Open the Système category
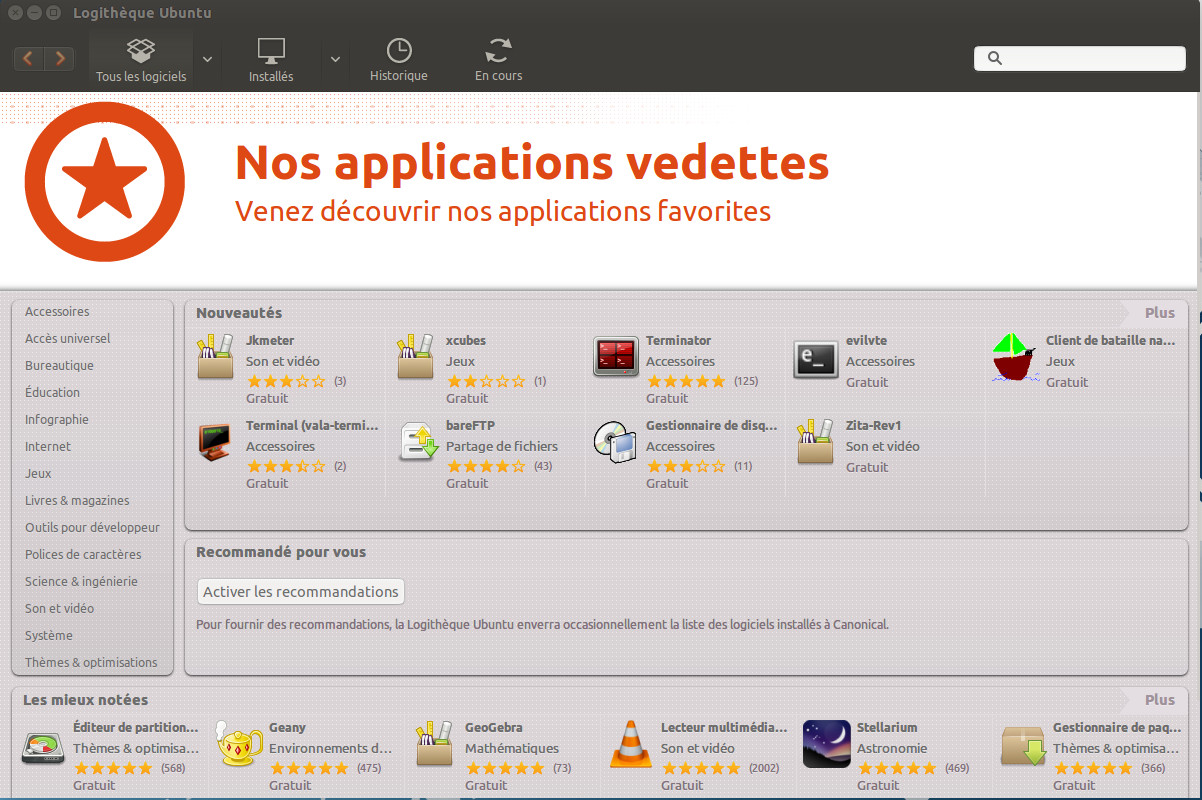The width and height of the screenshot is (1202, 800). (49, 636)
